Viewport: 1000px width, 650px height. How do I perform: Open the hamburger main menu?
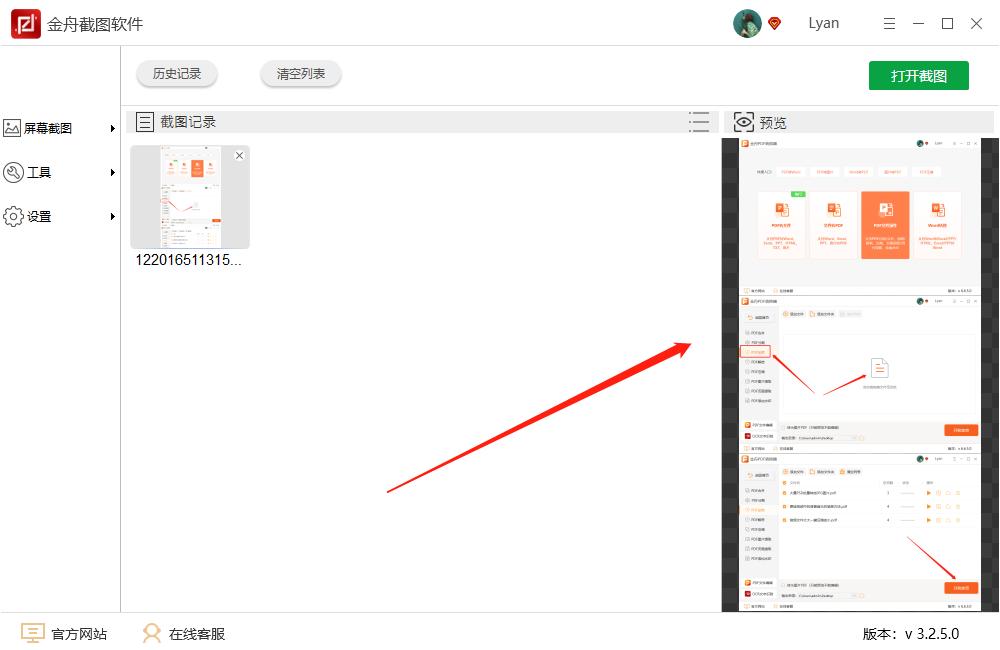(889, 24)
